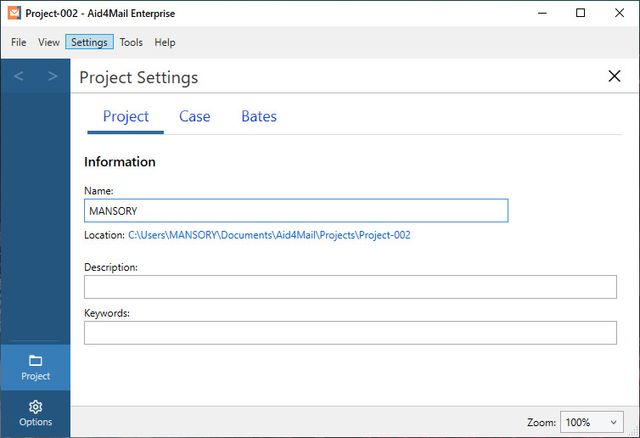Maximize the Aid4Mail window
Image resolution: width=640 pixels, height=438 pixels.
coord(580,13)
